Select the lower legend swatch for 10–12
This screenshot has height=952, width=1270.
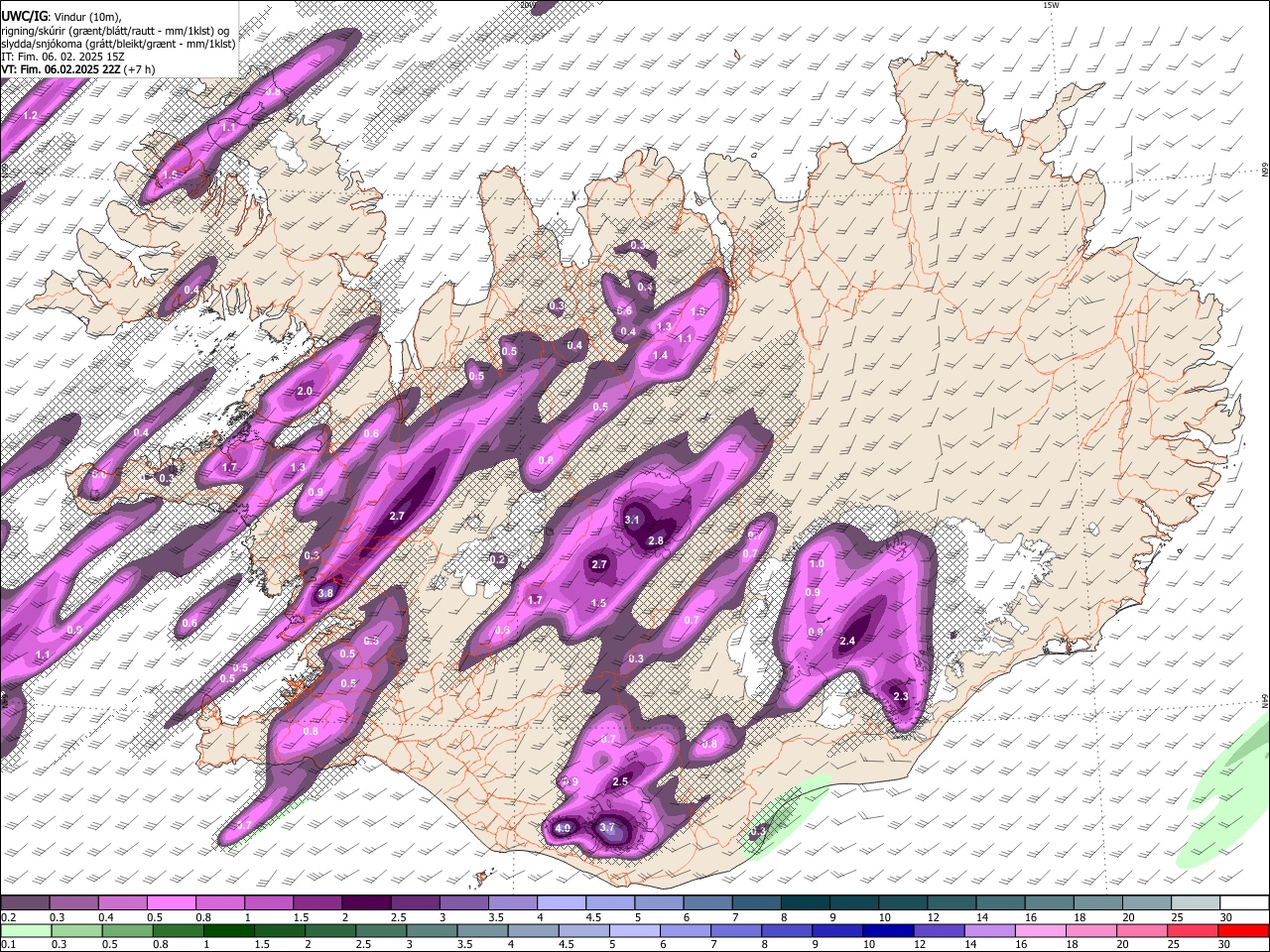click(889, 930)
